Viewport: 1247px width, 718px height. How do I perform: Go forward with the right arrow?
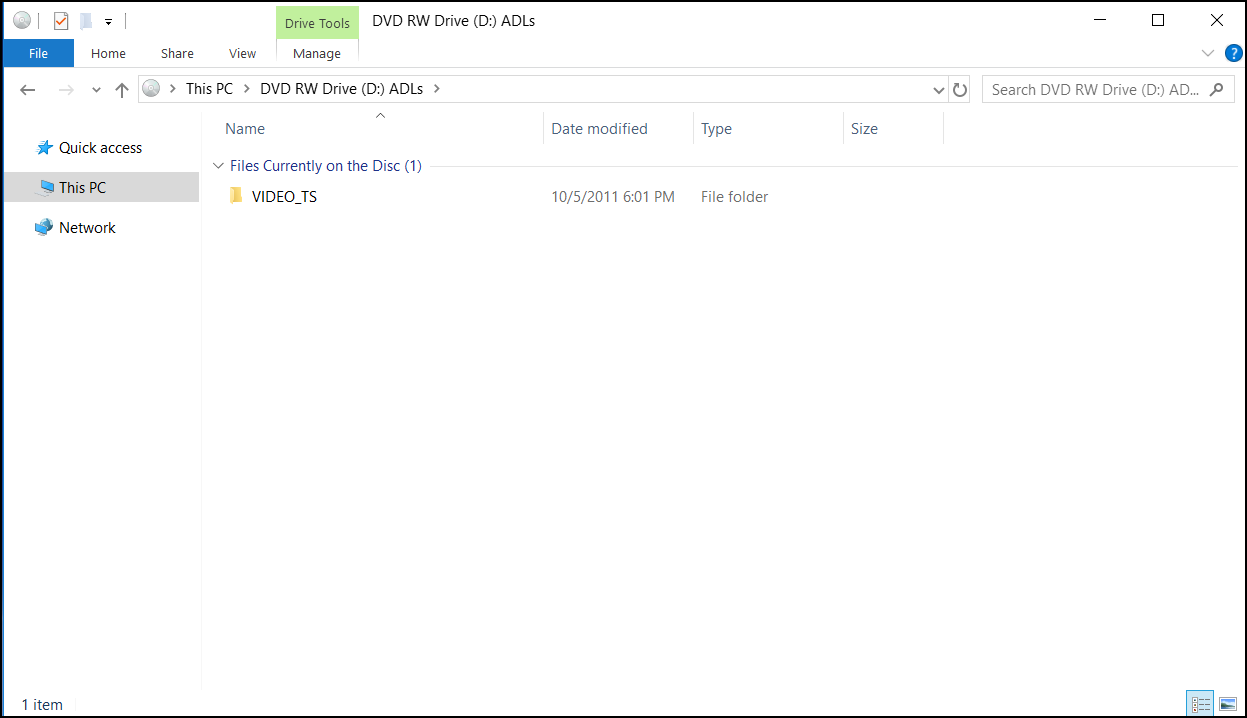[66, 89]
